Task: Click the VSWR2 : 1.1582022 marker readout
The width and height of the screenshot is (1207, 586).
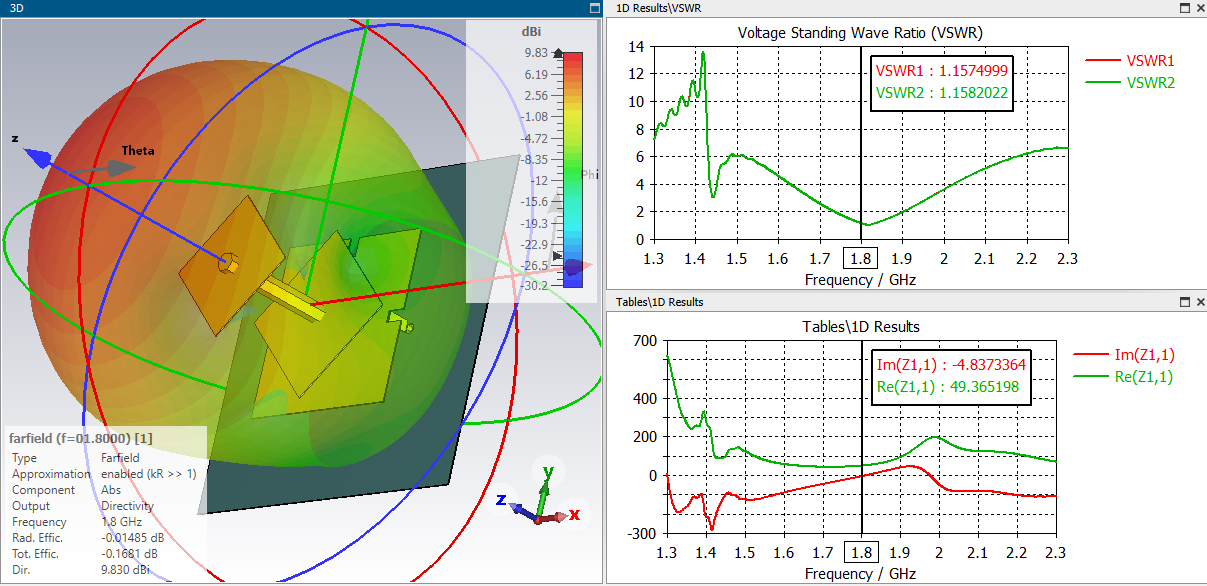Action: (942, 93)
